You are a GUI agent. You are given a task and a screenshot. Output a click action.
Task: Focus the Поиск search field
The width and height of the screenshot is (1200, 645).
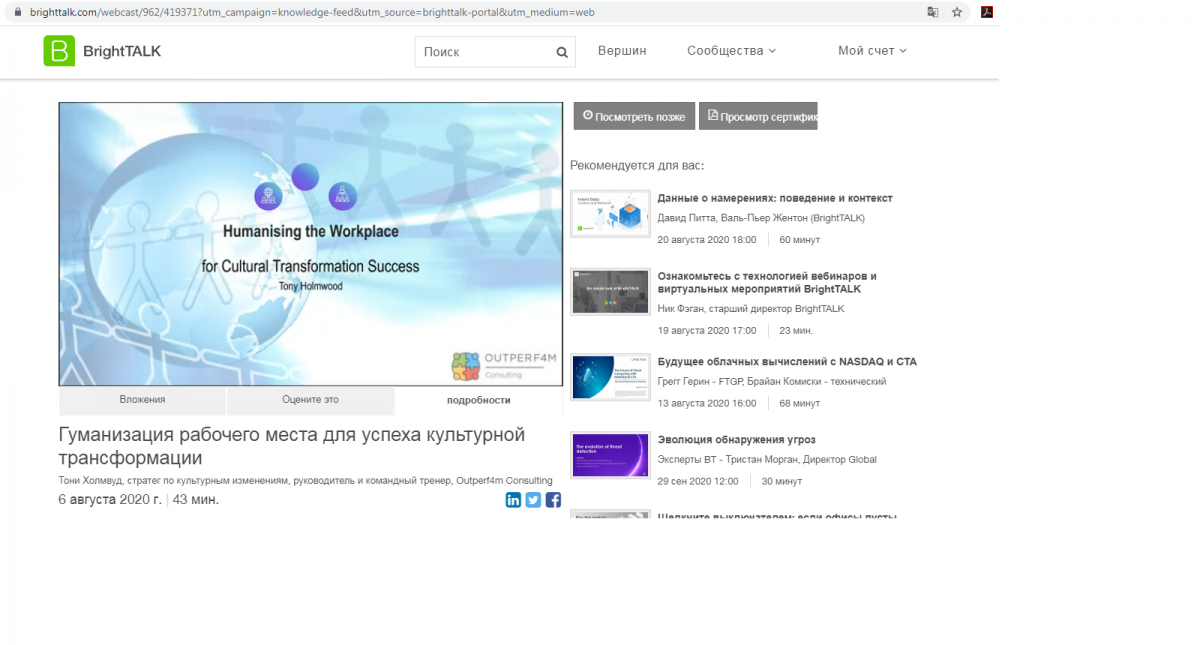coord(485,52)
